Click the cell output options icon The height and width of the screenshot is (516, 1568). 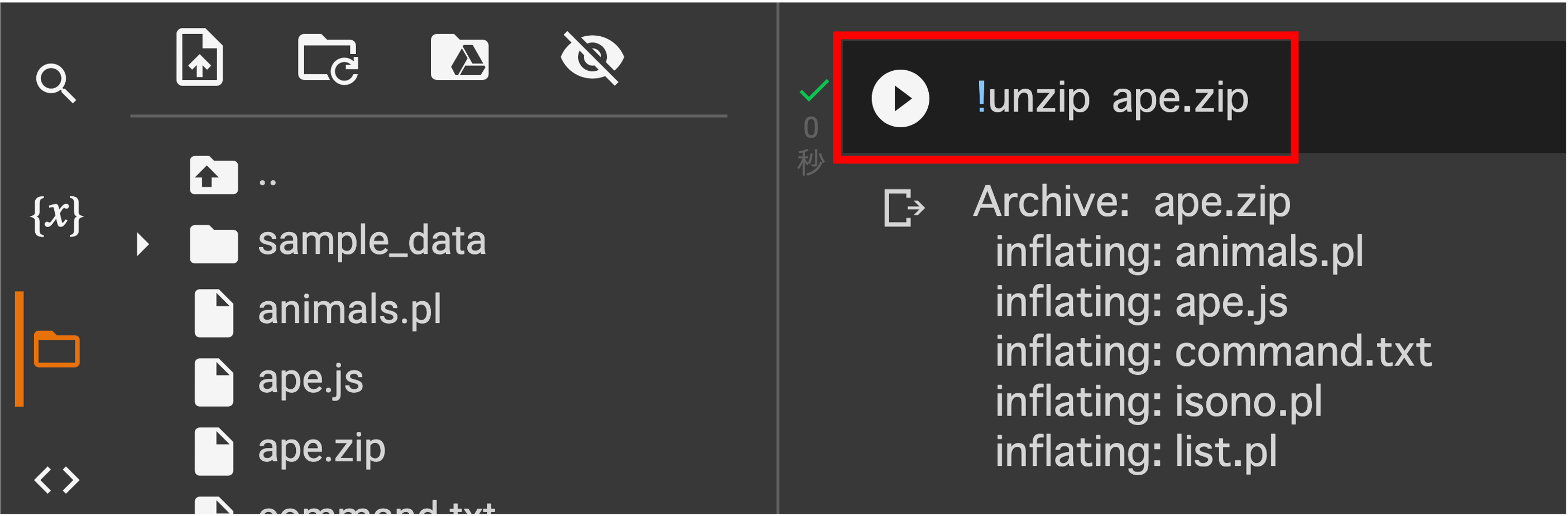[904, 208]
